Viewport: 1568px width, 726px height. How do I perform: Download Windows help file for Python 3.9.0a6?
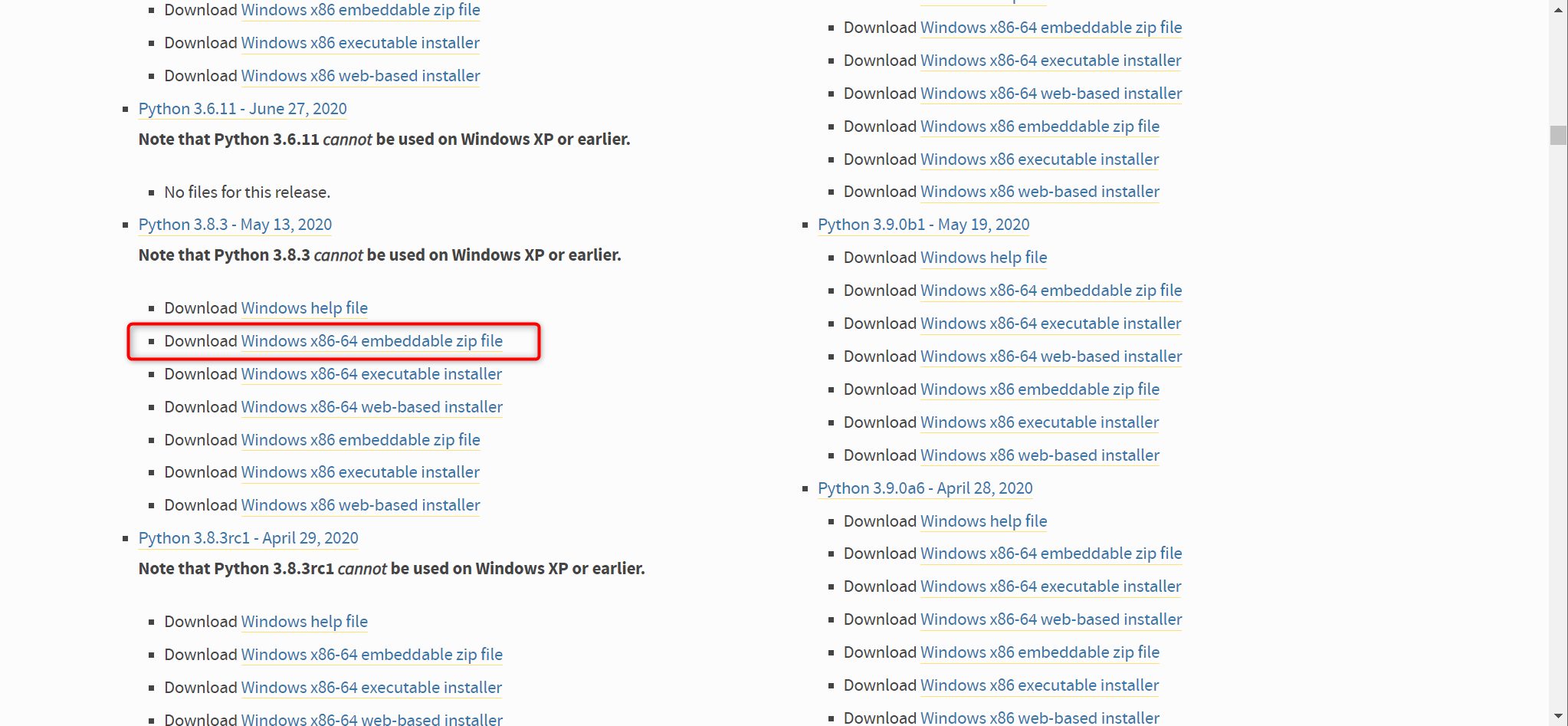pos(983,521)
